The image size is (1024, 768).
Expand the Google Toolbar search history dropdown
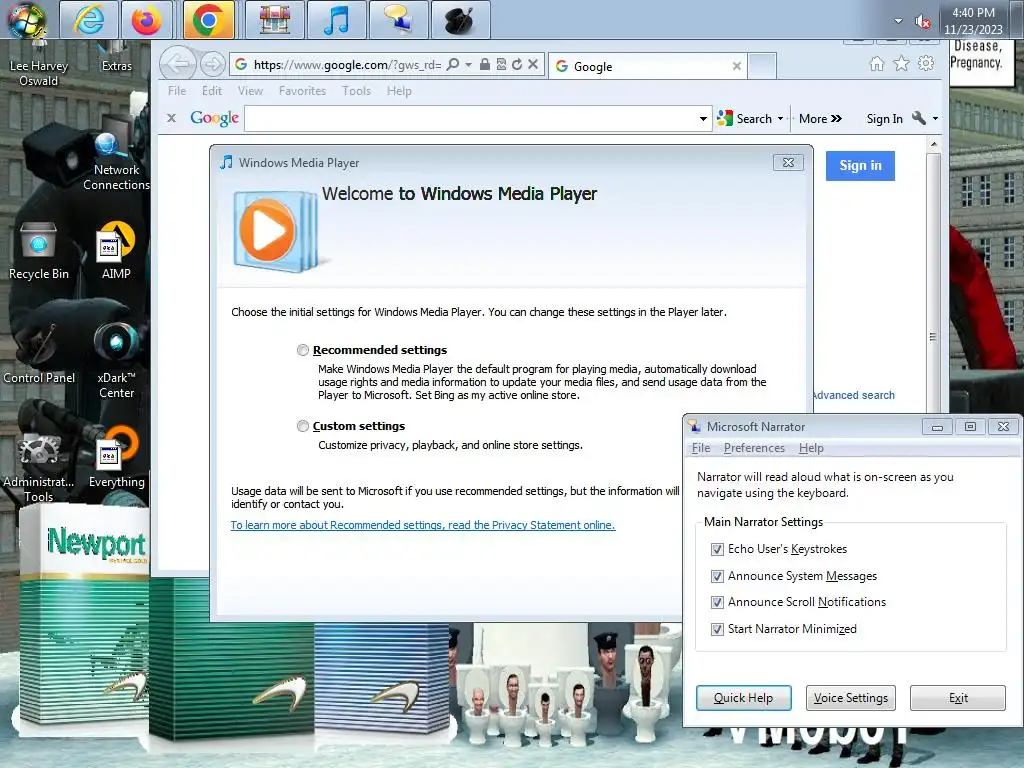pos(703,119)
